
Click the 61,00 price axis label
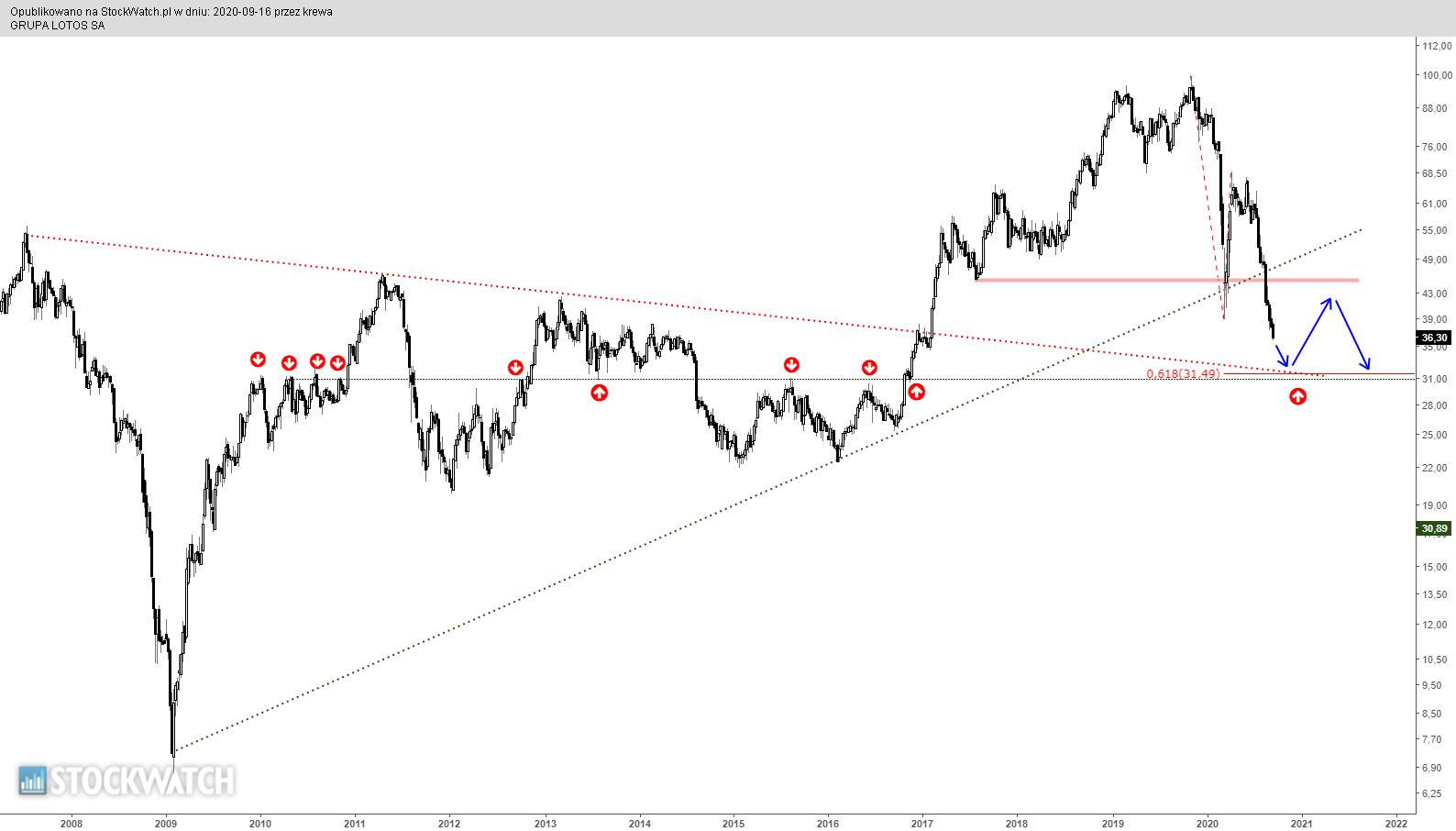[x=1434, y=204]
